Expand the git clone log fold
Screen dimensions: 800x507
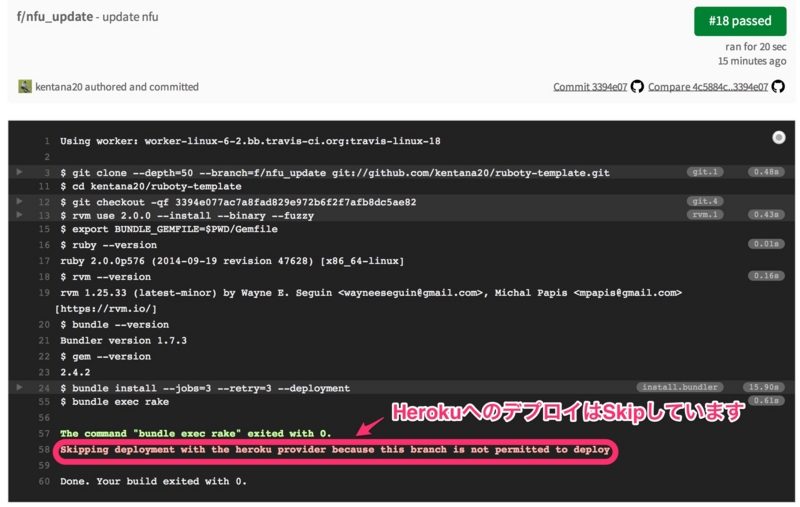tap(19, 172)
